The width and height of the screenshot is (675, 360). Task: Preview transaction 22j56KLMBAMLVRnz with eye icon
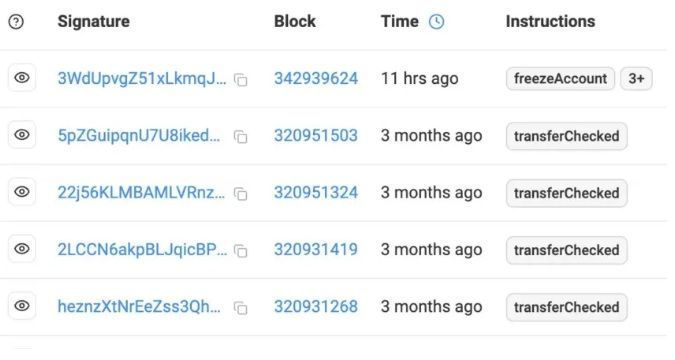coord(22,192)
